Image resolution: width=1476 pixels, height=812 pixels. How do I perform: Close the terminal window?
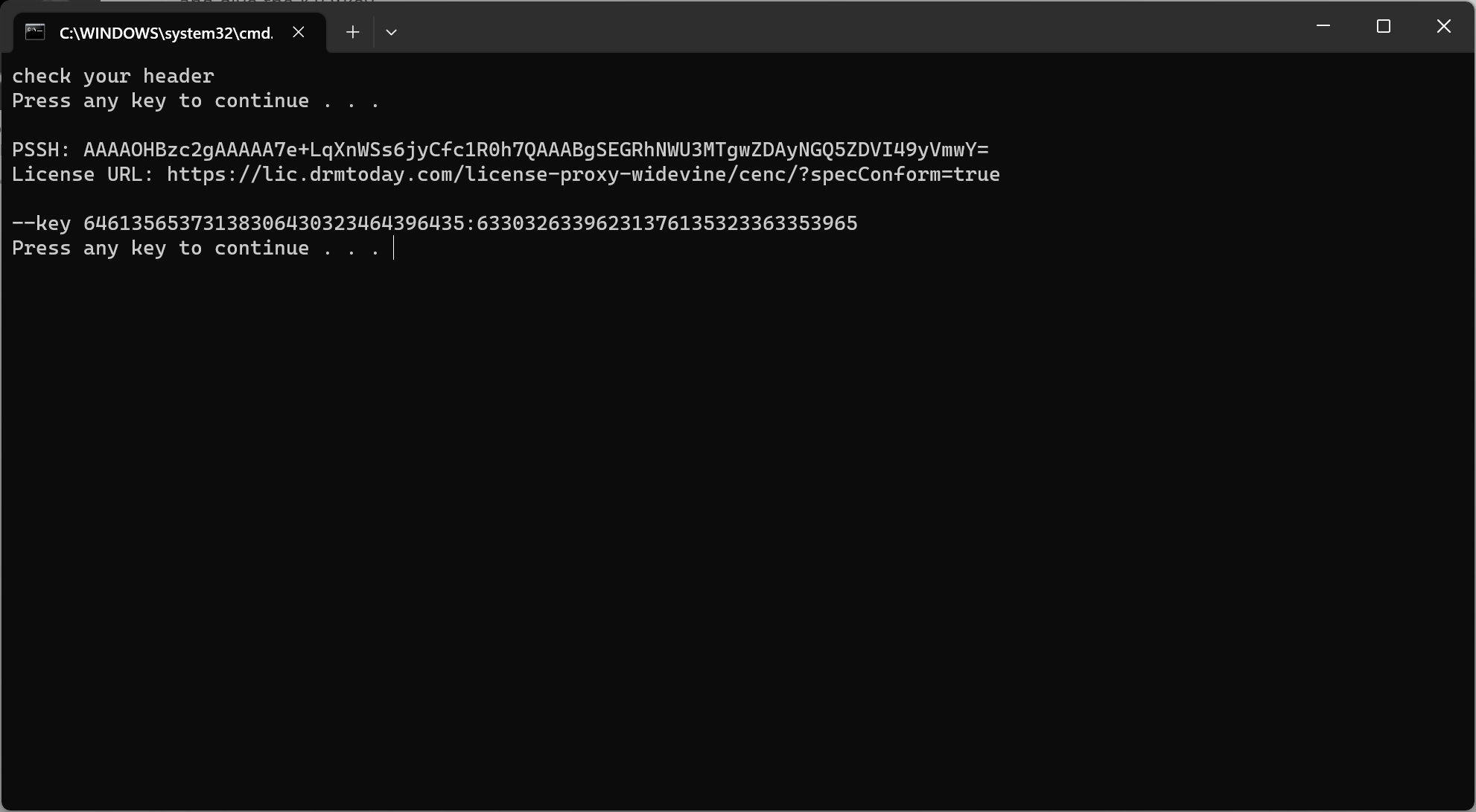click(1443, 26)
